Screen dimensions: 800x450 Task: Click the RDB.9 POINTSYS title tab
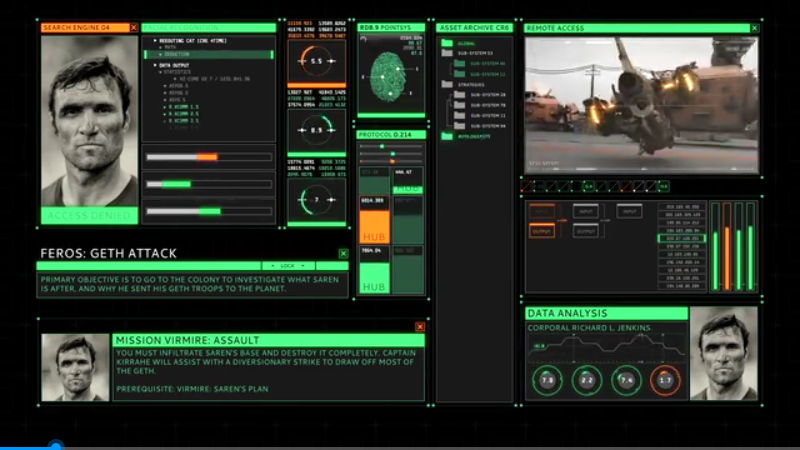pos(391,28)
